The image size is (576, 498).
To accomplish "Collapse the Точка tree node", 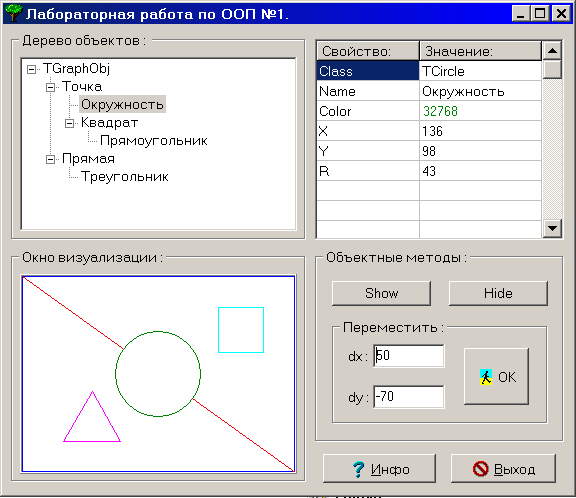I will point(50,87).
